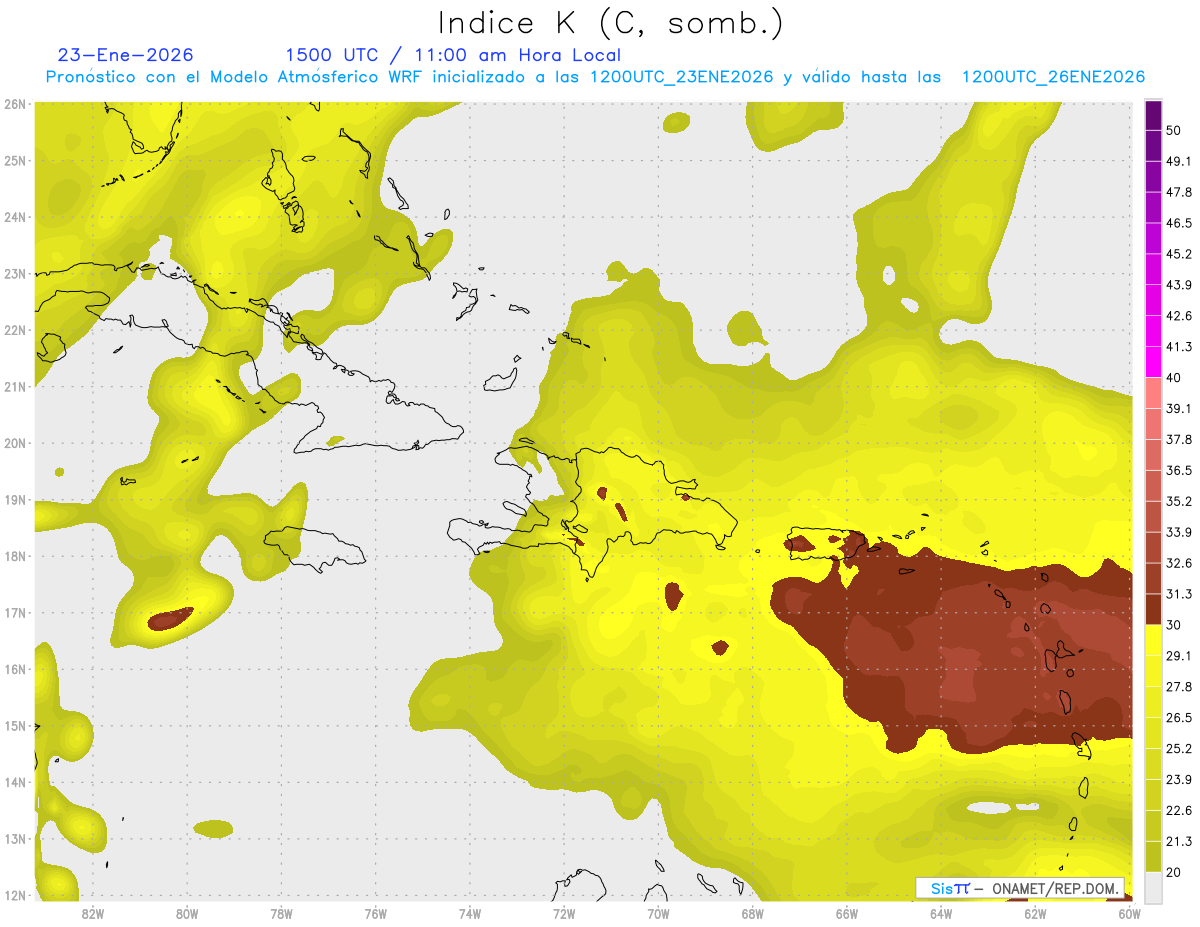Select the colorbar value '47.8'

[1178, 192]
